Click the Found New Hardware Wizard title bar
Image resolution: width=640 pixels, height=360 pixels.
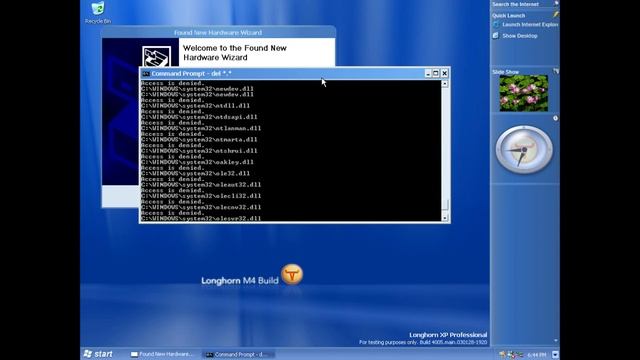tap(218, 32)
